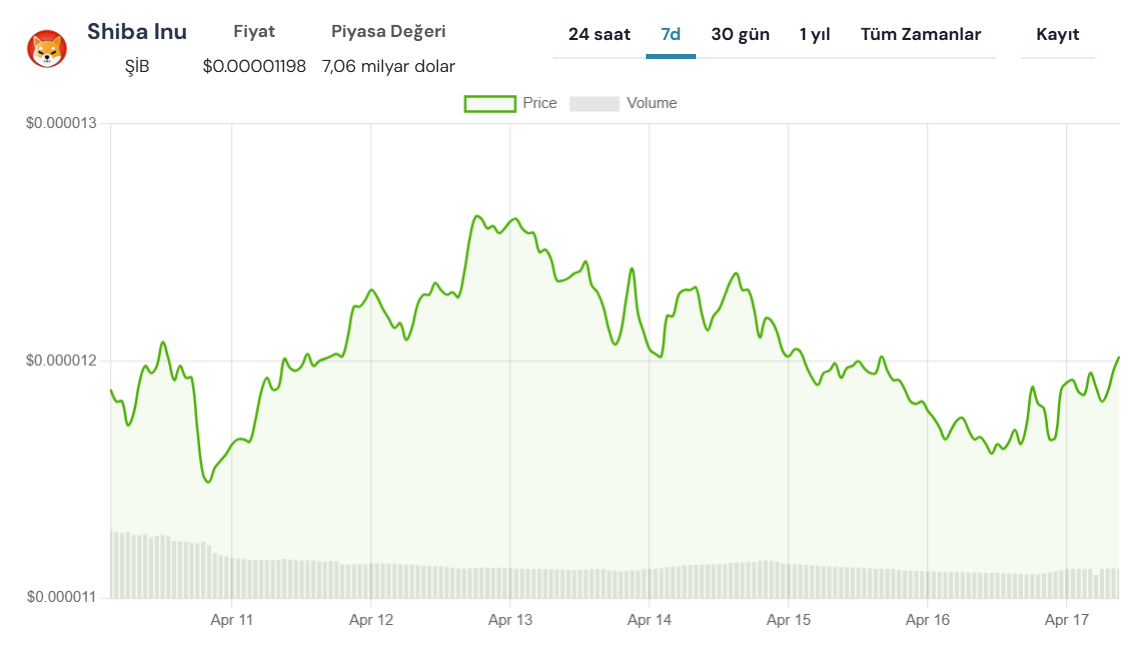This screenshot has height=649, width=1144.
Task: Toggle the Volume legend swatch
Action: point(594,104)
